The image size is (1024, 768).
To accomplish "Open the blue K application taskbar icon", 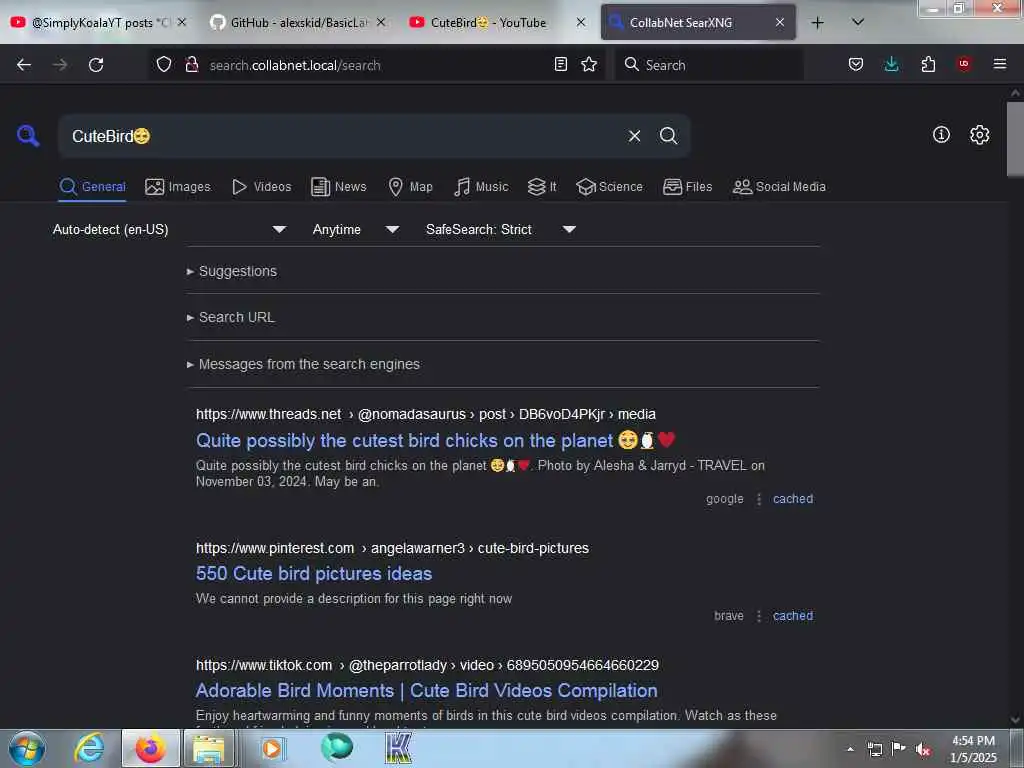I will tap(398, 748).
